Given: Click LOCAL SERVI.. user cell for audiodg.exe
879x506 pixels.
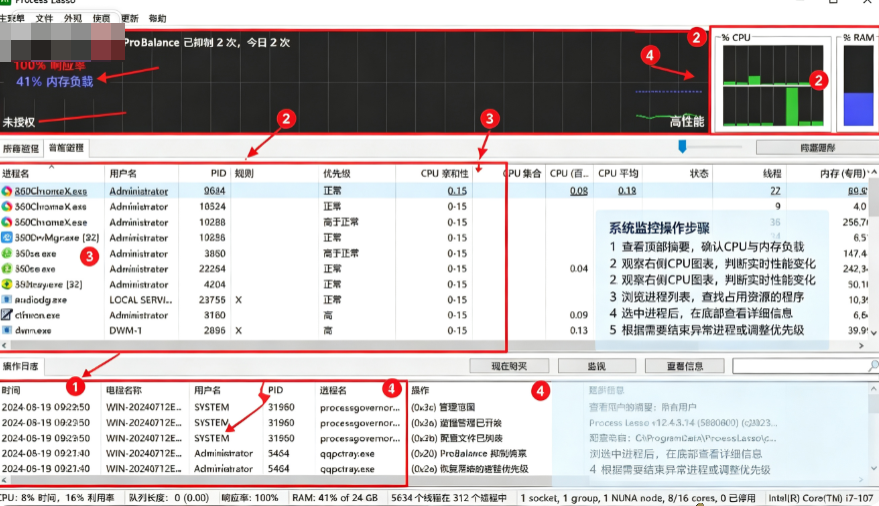Looking at the screenshot, I should click(141, 300).
